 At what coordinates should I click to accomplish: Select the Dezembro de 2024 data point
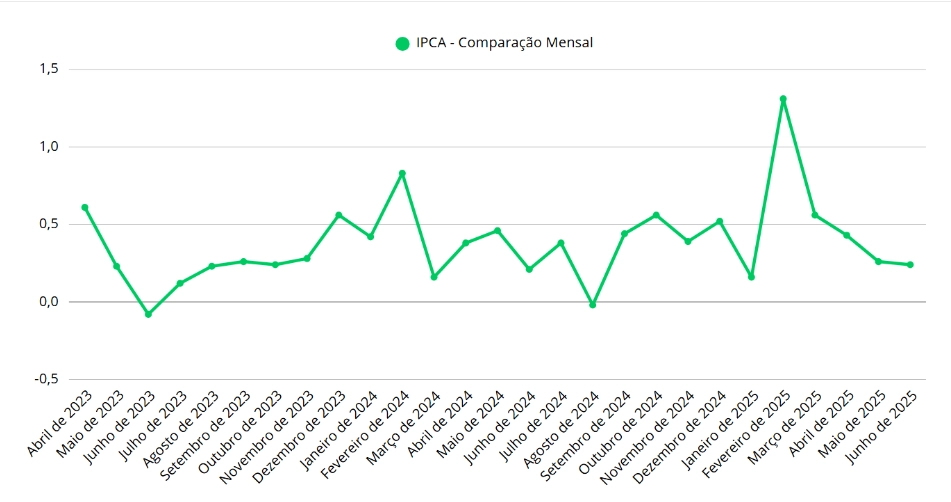coord(720,221)
